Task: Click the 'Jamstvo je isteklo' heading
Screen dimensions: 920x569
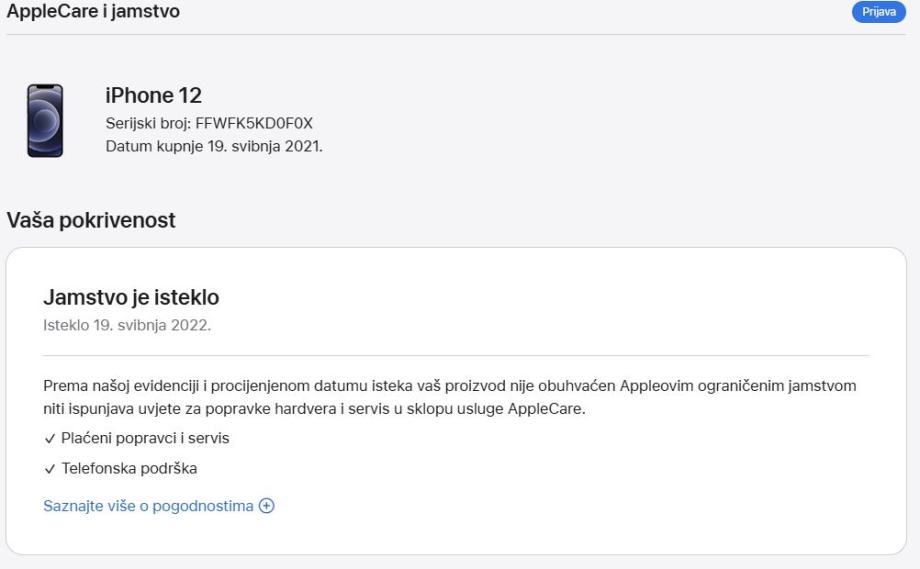Action: point(131,297)
